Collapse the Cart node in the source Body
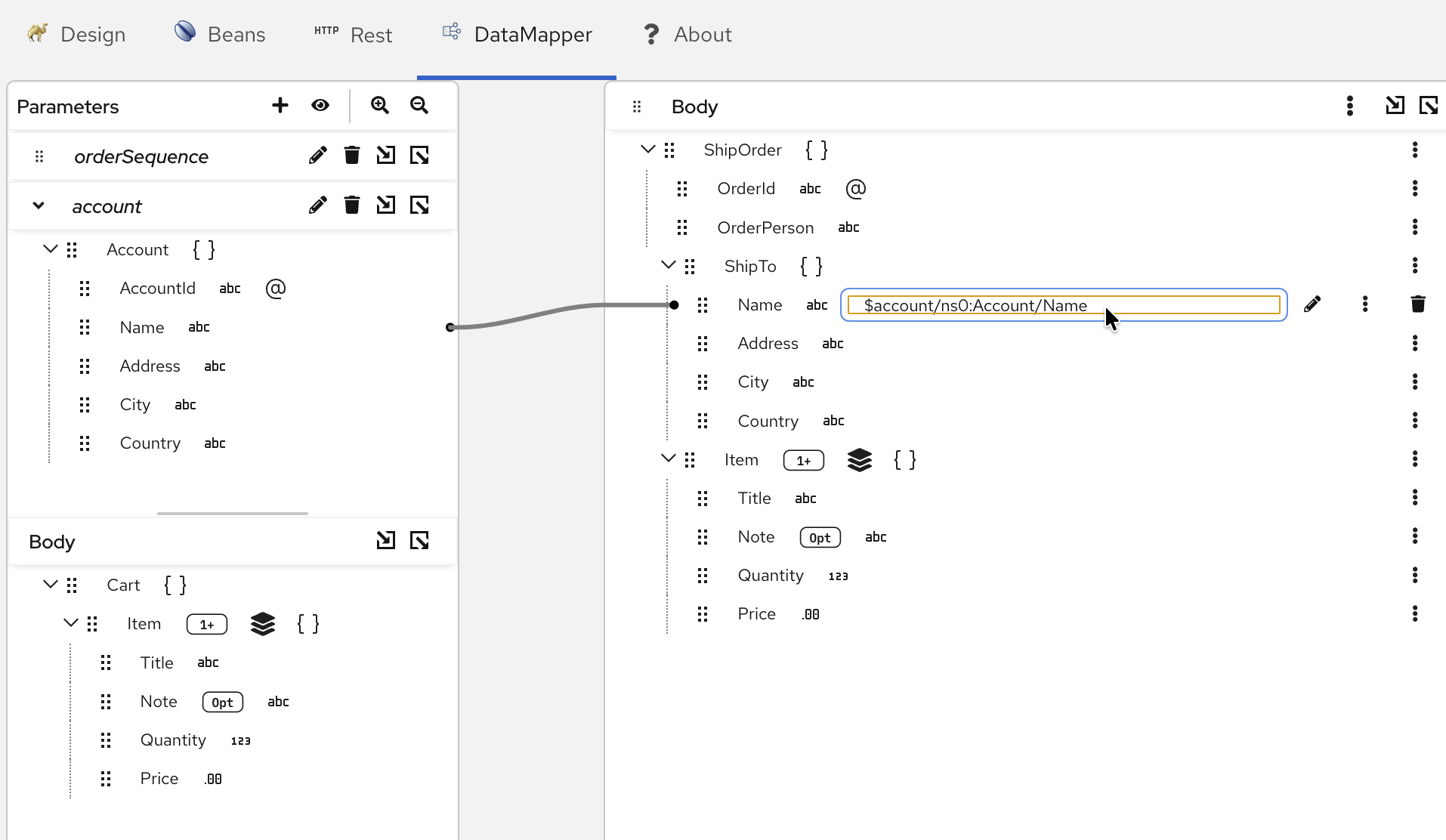 coord(50,584)
